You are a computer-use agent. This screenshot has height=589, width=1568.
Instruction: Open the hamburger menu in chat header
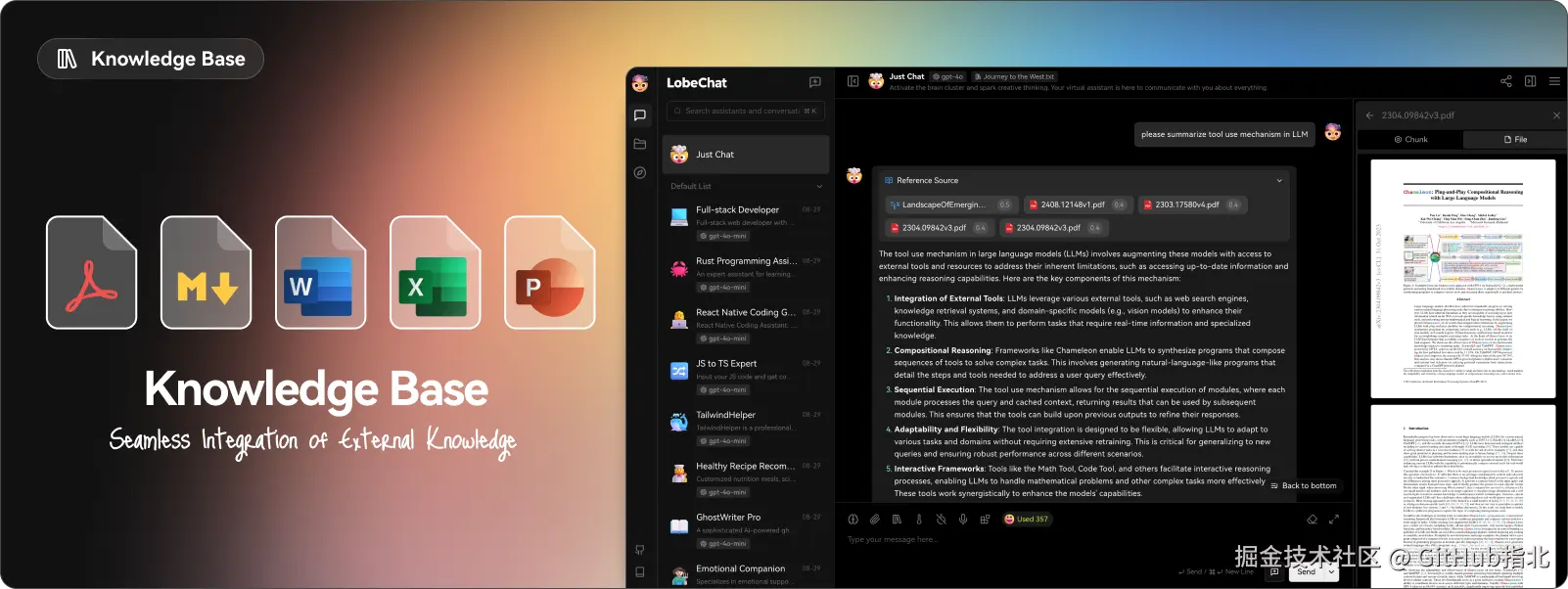click(1554, 81)
